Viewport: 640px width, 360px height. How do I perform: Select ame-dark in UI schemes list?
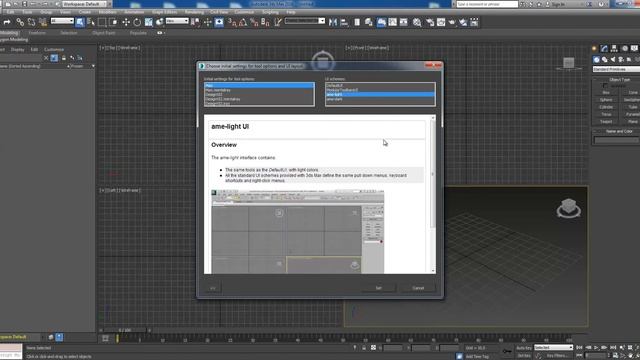[x=380, y=99]
